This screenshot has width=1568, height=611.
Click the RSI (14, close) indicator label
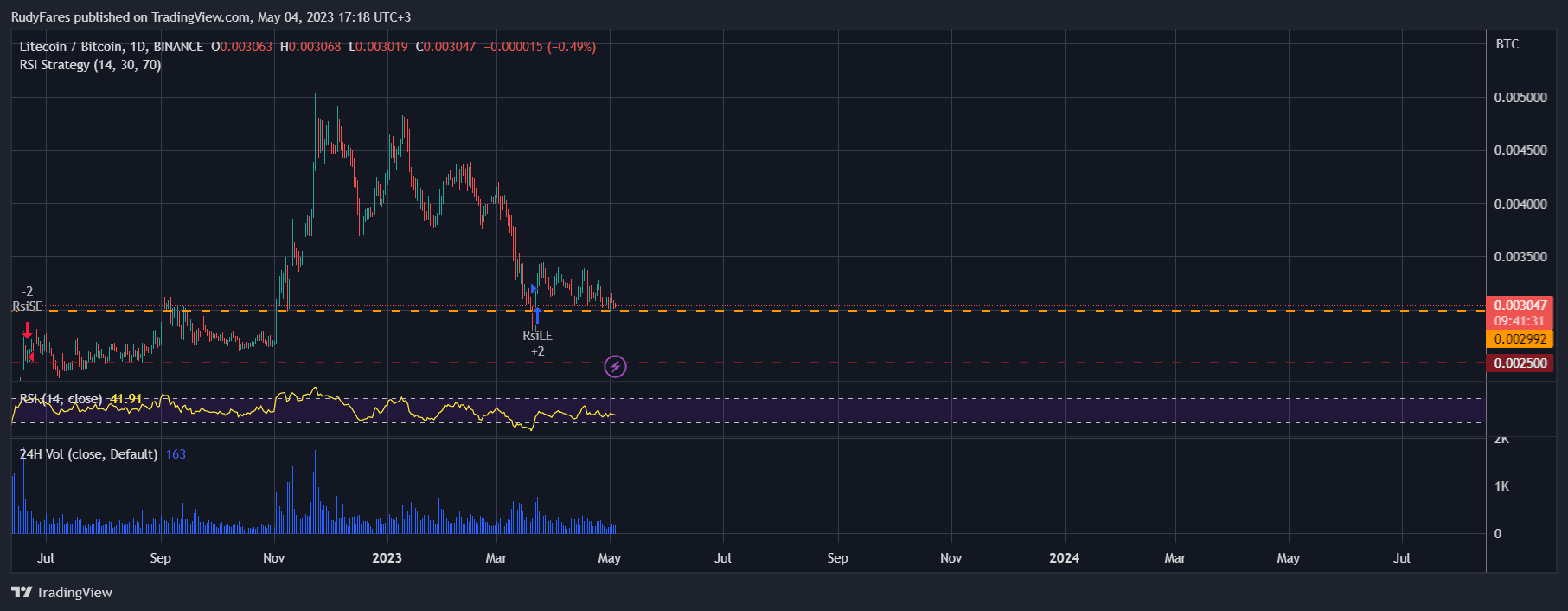[61, 399]
